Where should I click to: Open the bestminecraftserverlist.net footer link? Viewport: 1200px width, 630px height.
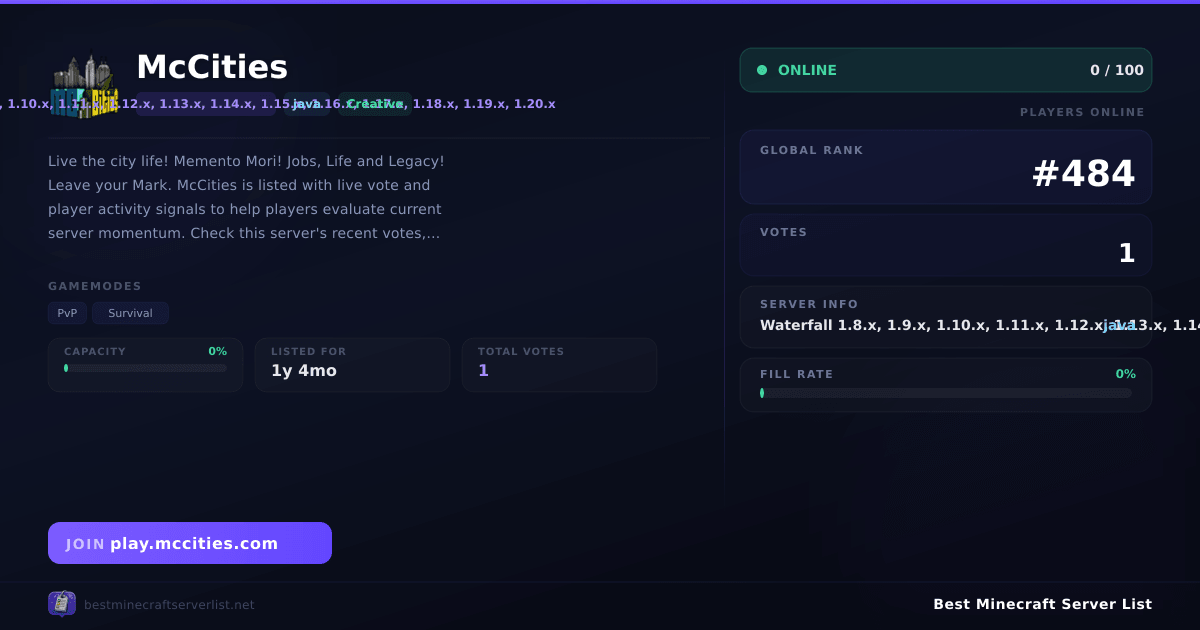(x=169, y=605)
